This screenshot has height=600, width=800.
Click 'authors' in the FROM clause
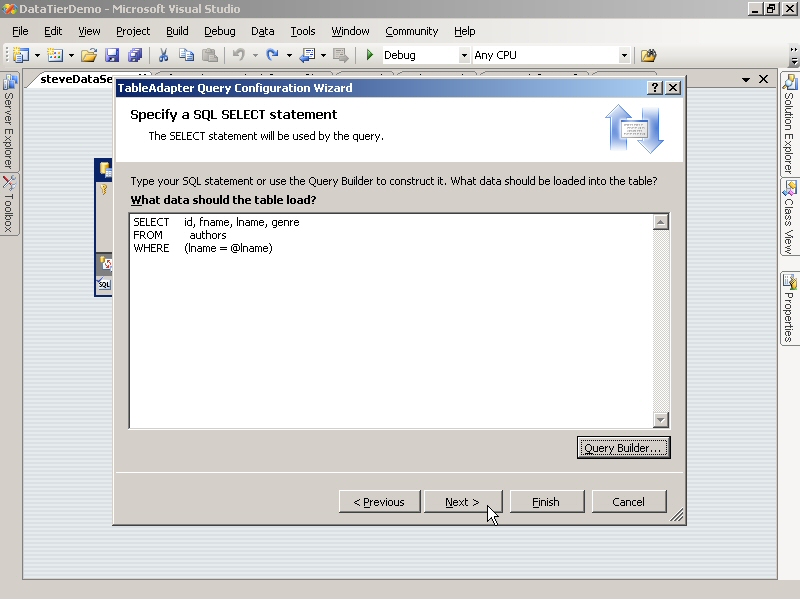click(x=208, y=235)
